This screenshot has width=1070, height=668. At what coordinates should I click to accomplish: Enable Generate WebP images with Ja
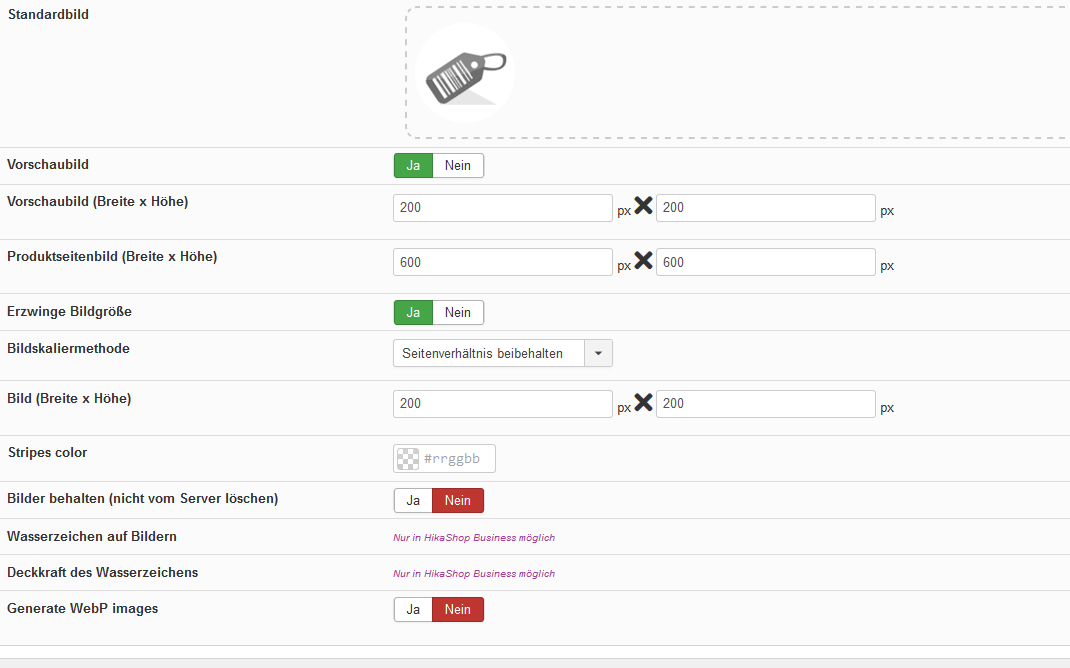pos(413,610)
